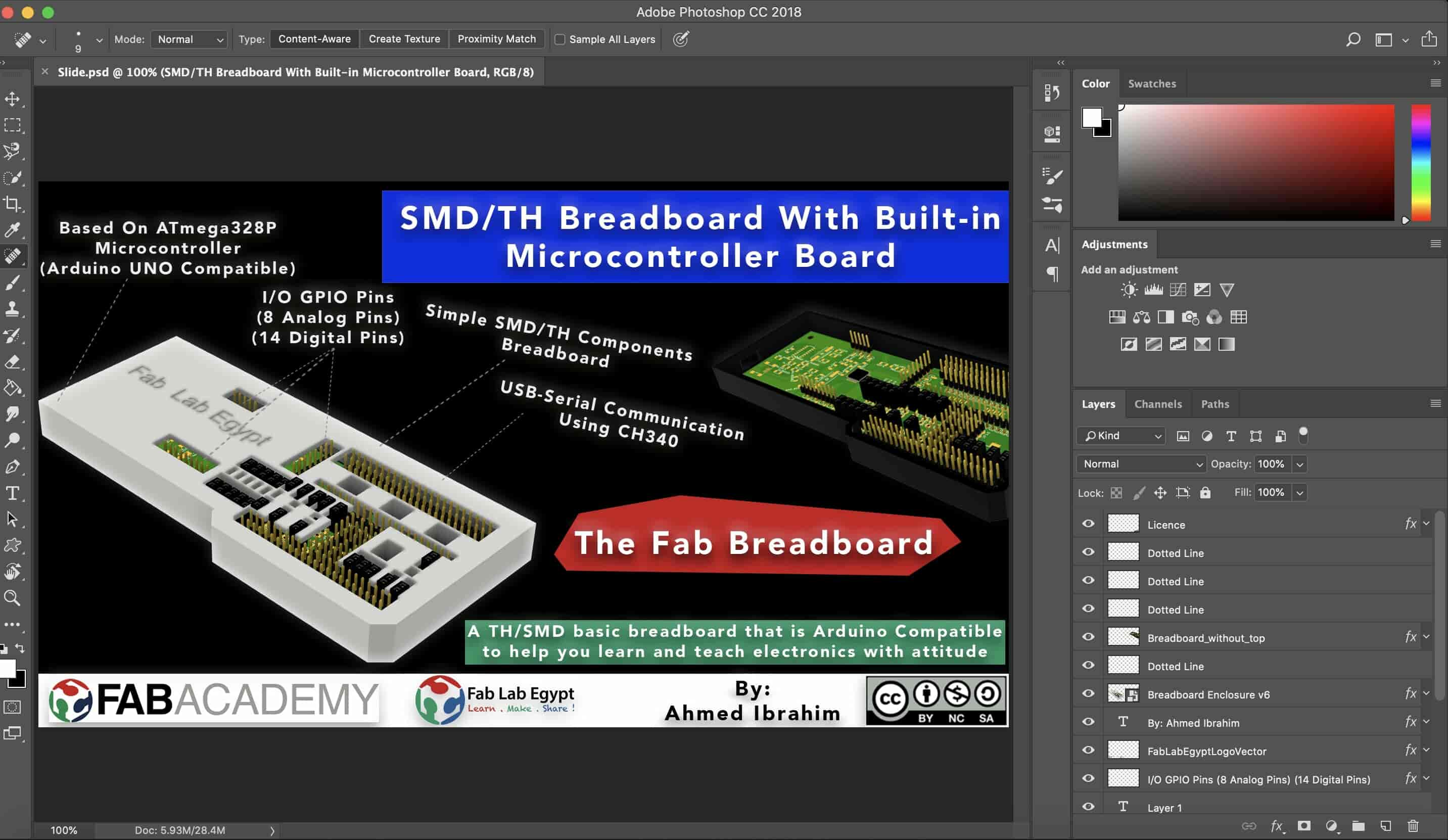Hide the By: Ahmed Ibrahim layer

[x=1088, y=722]
